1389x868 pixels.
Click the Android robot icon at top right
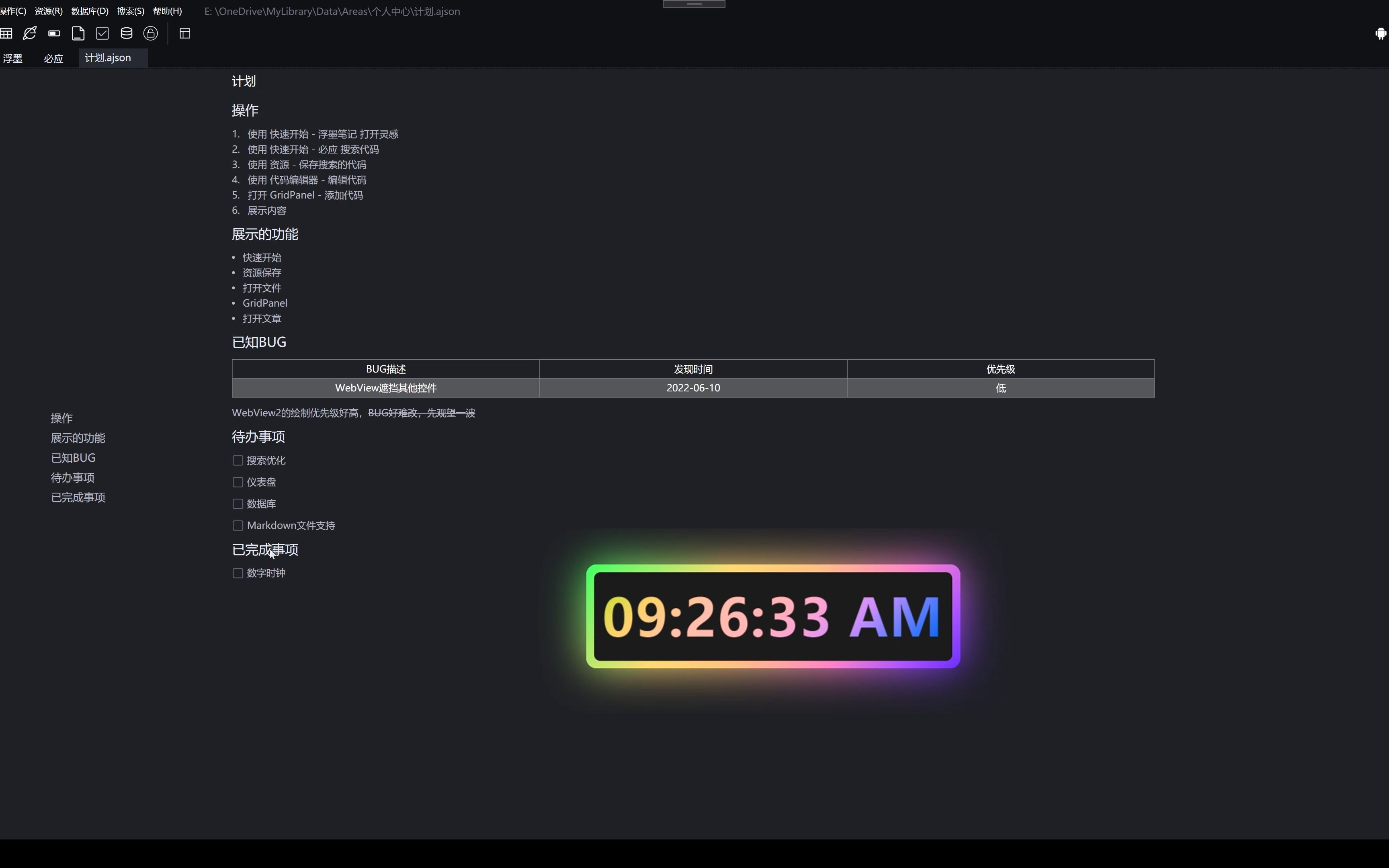[1381, 34]
